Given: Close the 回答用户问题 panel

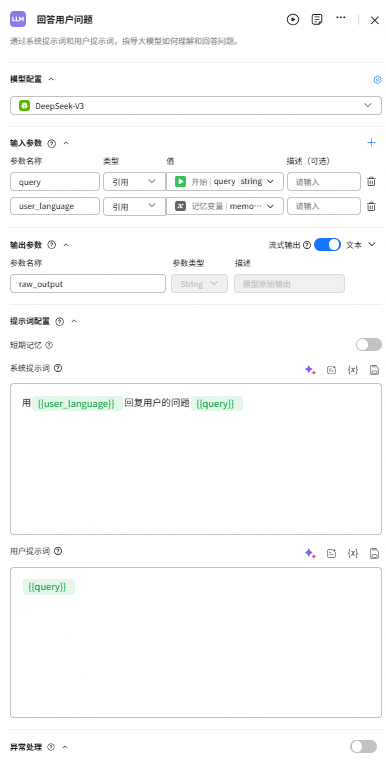Looking at the screenshot, I should pos(375,20).
